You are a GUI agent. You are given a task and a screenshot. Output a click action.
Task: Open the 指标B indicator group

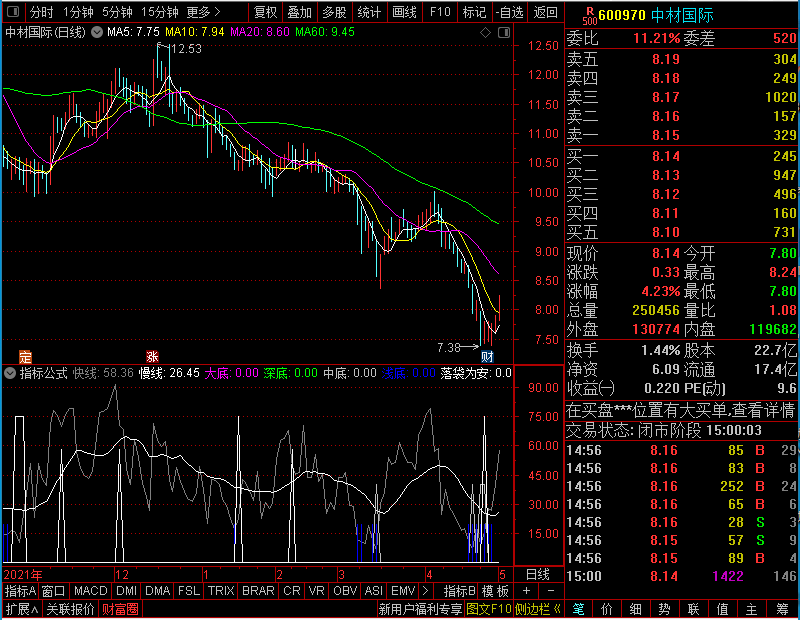coord(460,591)
